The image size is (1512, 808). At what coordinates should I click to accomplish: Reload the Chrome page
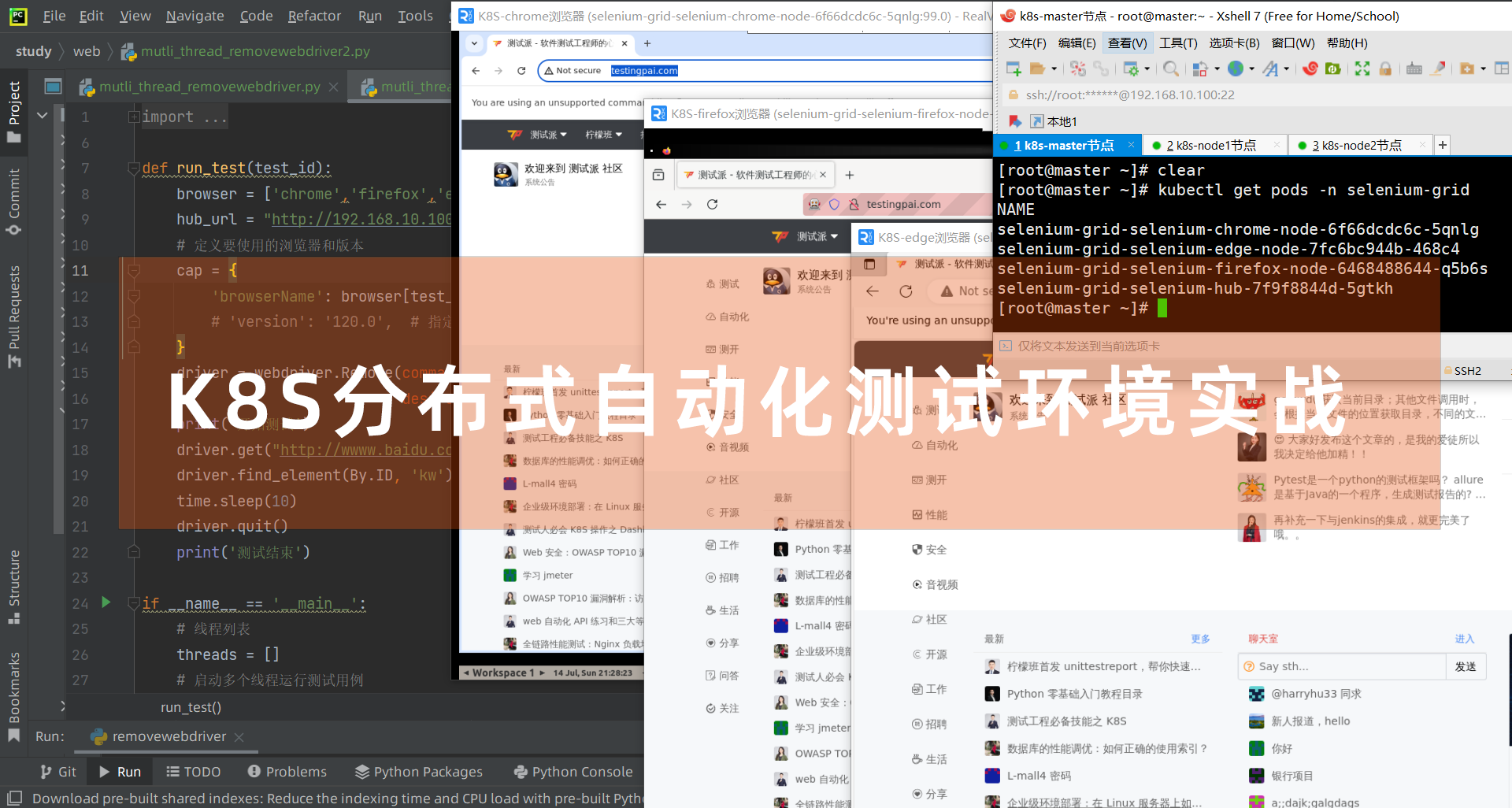pyautogui.click(x=521, y=71)
